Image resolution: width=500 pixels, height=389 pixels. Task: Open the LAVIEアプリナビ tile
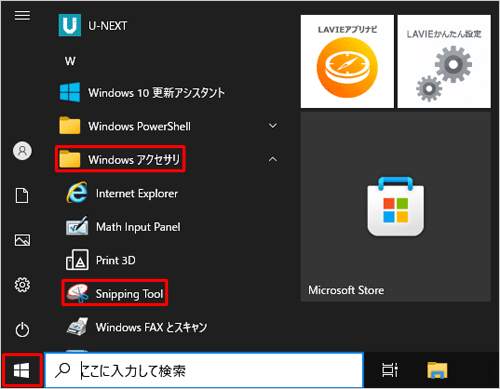click(x=347, y=61)
